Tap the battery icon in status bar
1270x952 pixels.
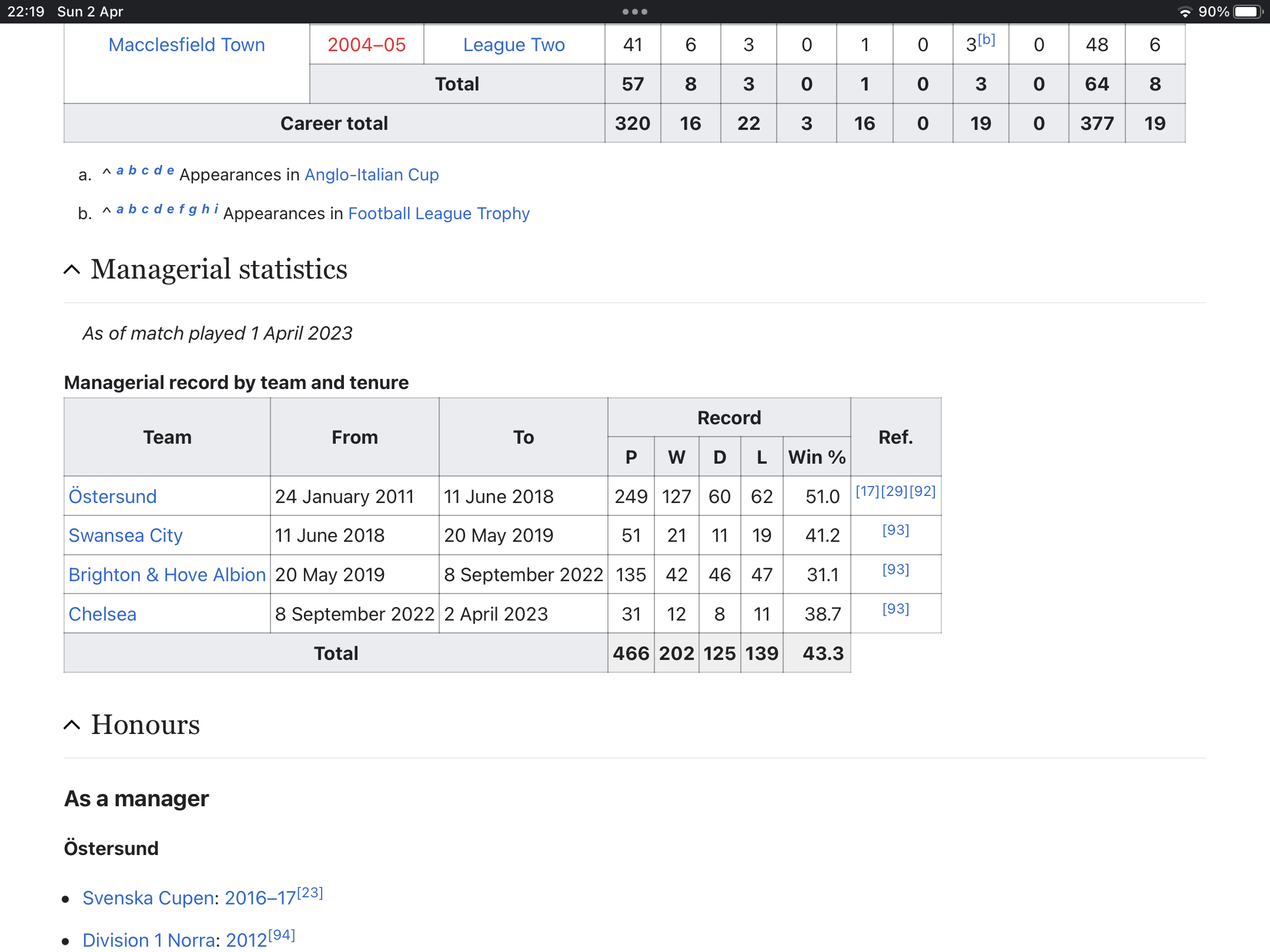(x=1246, y=12)
